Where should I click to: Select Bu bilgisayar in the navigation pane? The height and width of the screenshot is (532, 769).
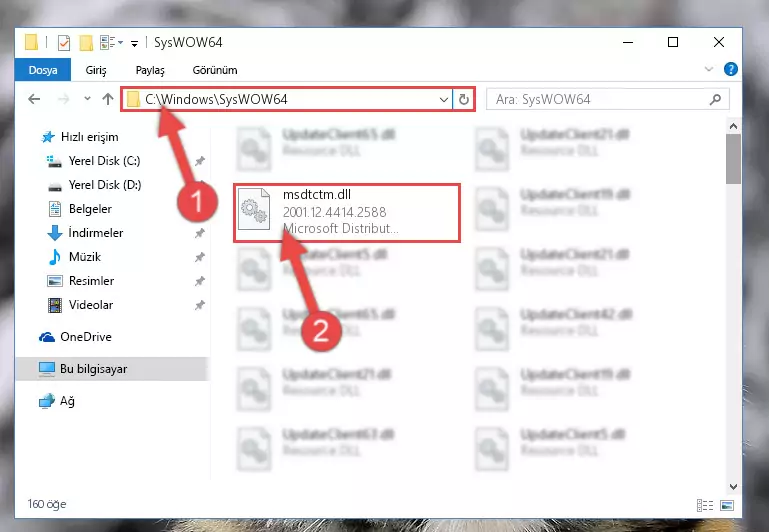pos(113,369)
